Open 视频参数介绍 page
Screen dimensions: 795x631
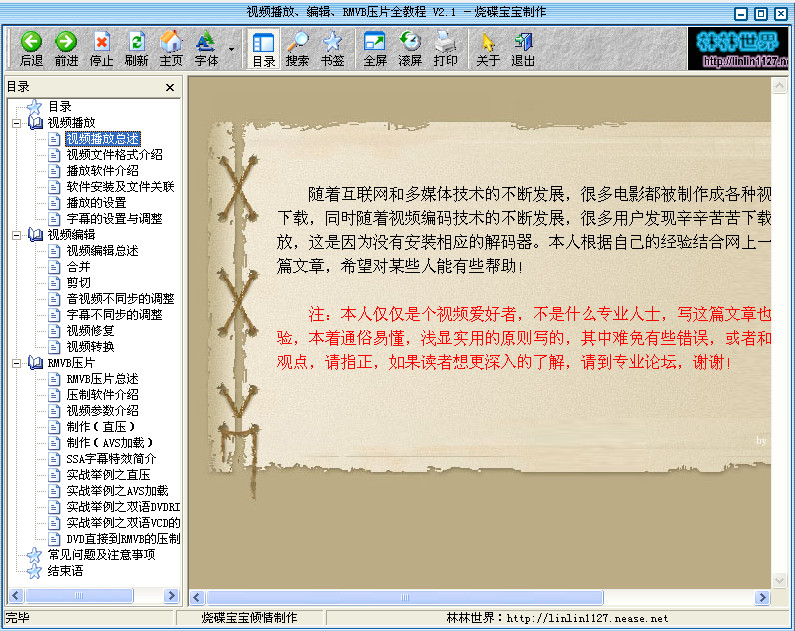point(102,411)
